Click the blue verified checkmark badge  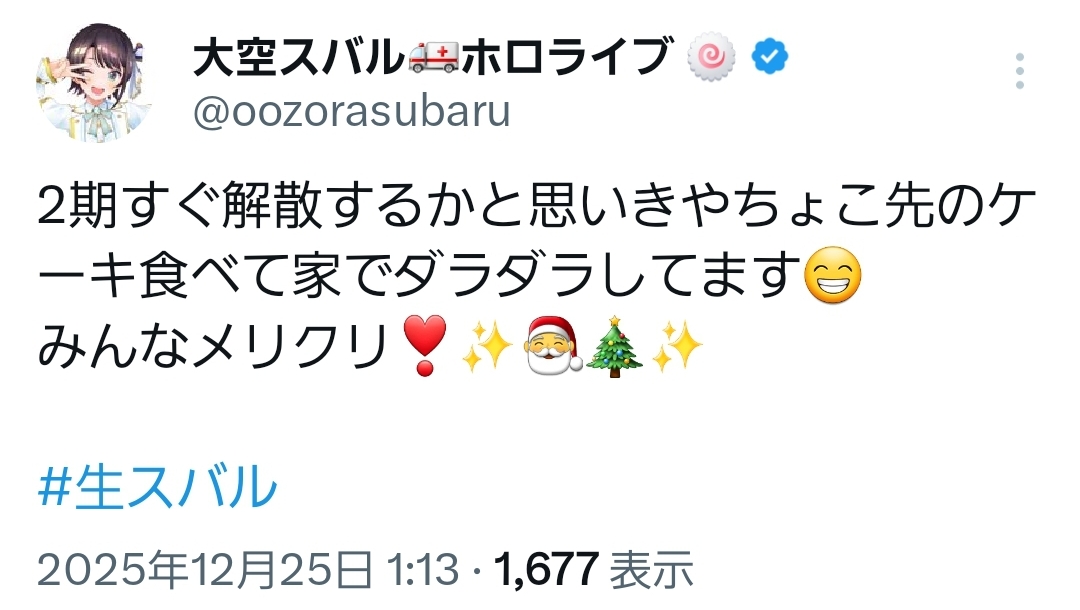point(770,56)
